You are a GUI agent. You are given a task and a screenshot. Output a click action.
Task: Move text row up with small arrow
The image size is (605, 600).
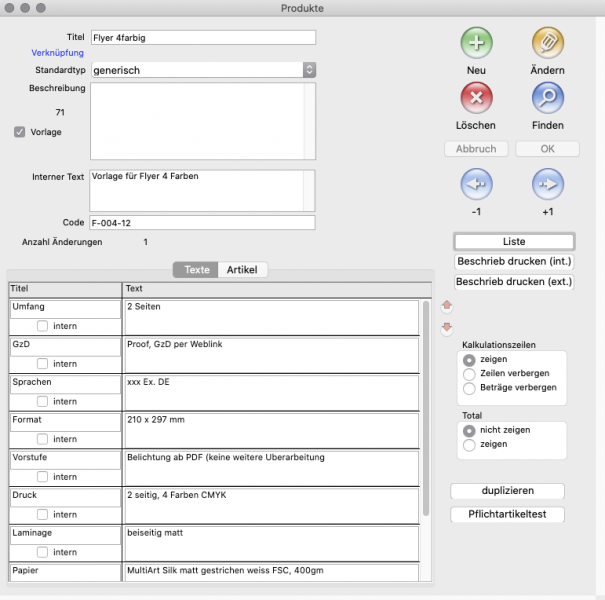tap(446, 305)
